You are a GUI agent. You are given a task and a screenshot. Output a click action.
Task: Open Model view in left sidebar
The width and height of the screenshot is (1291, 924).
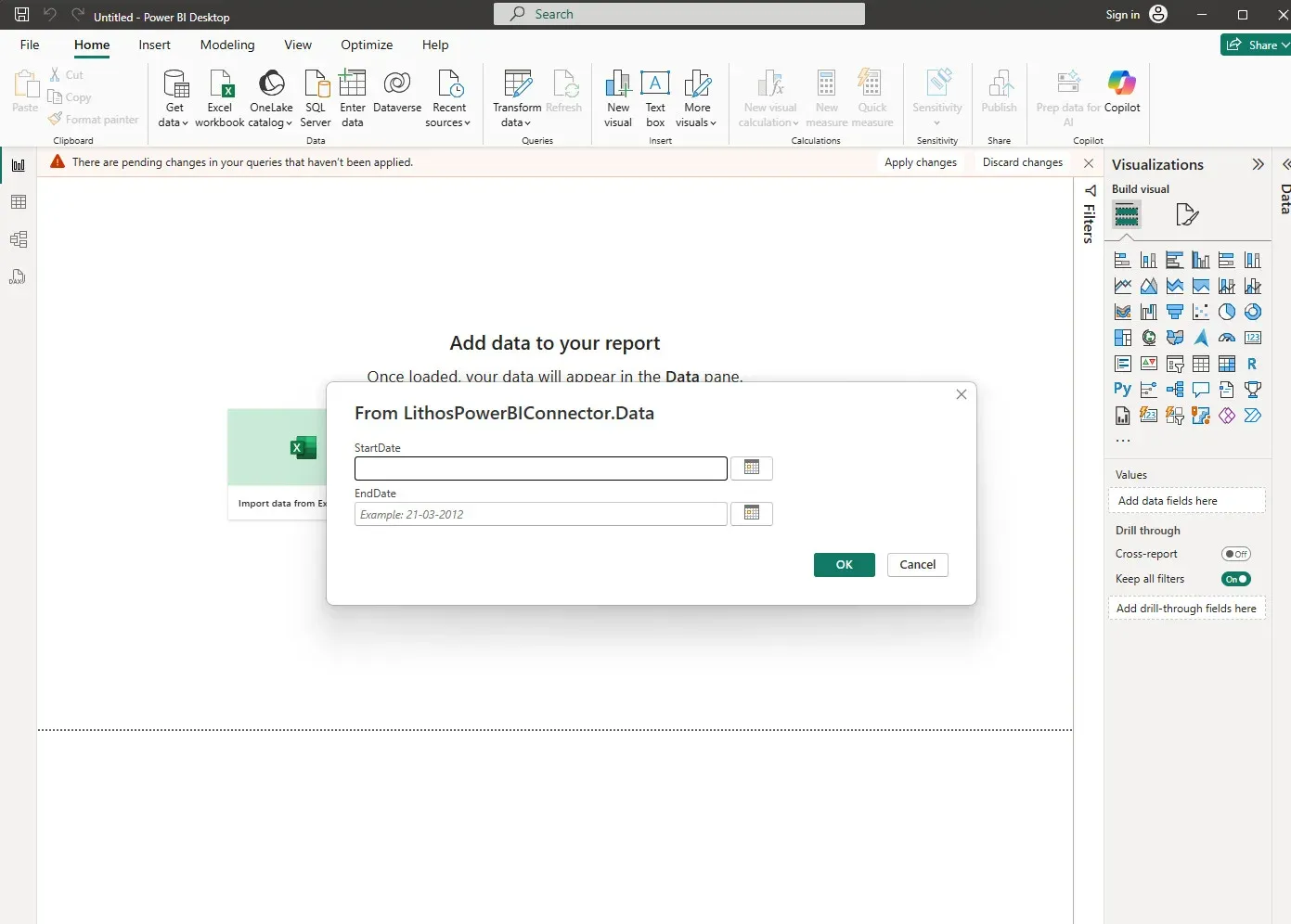19,239
